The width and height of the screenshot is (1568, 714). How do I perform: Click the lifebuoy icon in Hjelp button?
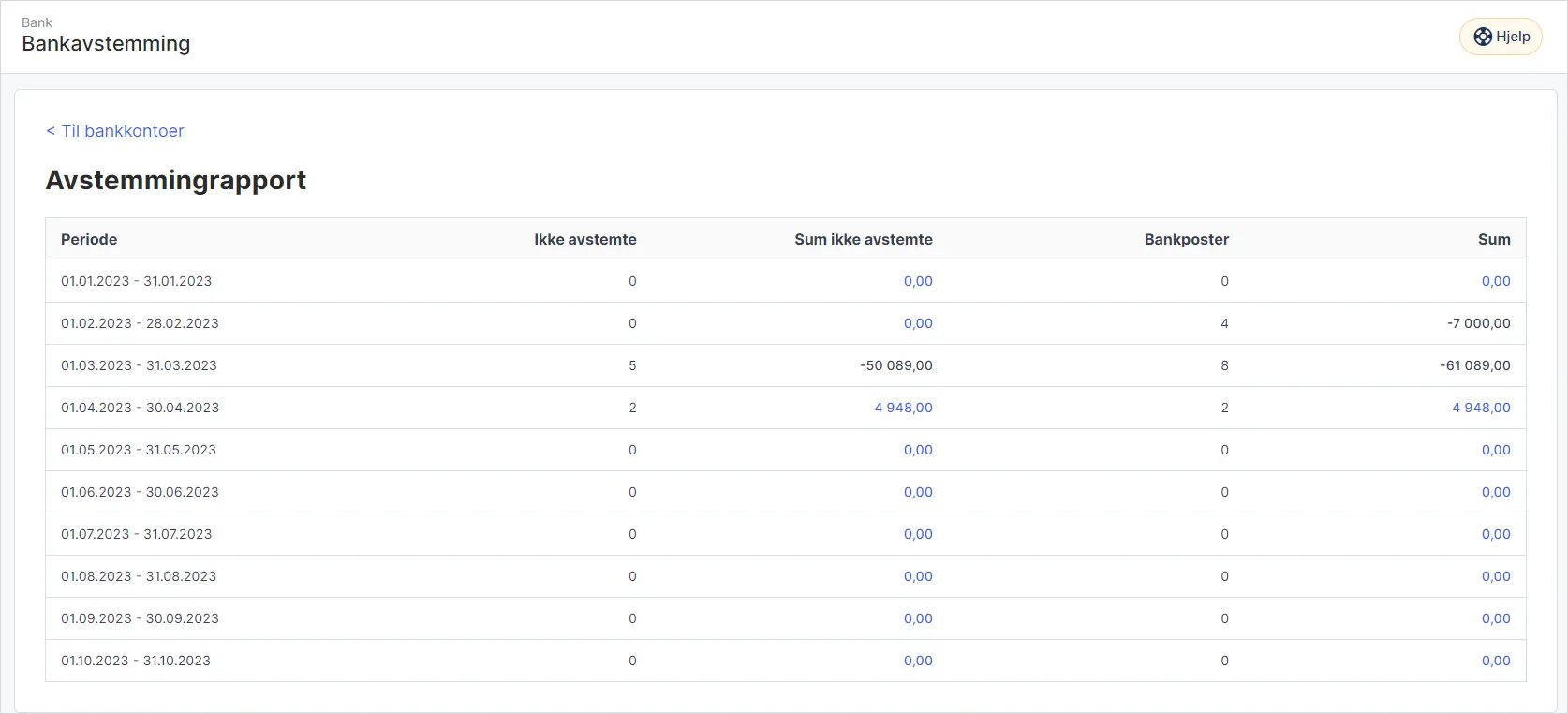[x=1483, y=37]
